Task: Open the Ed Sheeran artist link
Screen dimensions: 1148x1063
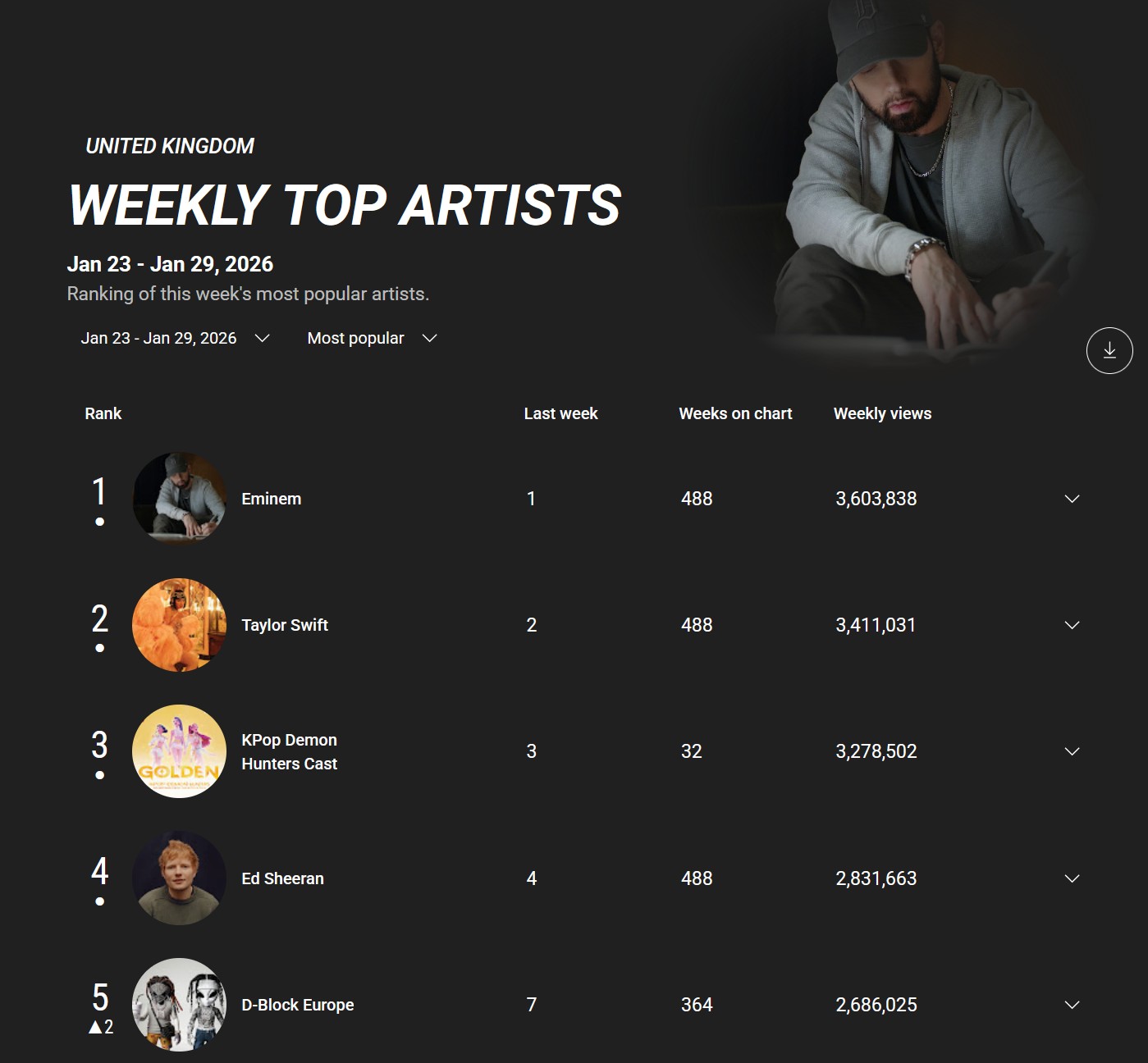Action: point(283,878)
